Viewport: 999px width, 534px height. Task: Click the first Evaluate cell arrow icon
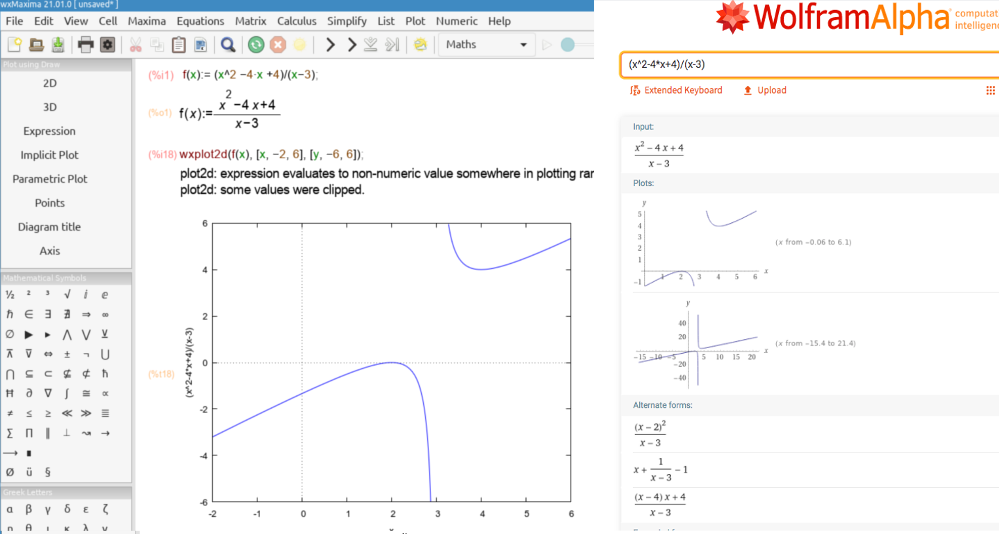coord(329,45)
